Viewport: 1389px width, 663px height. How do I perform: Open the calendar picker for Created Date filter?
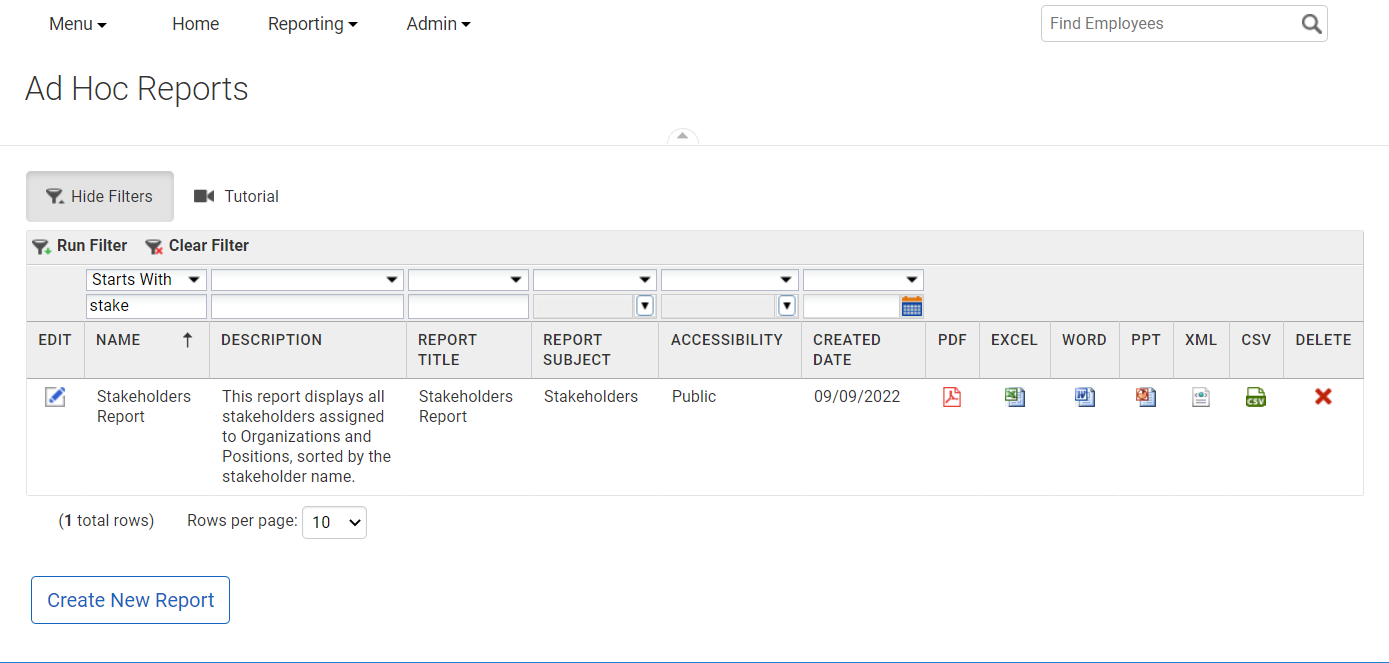911,305
